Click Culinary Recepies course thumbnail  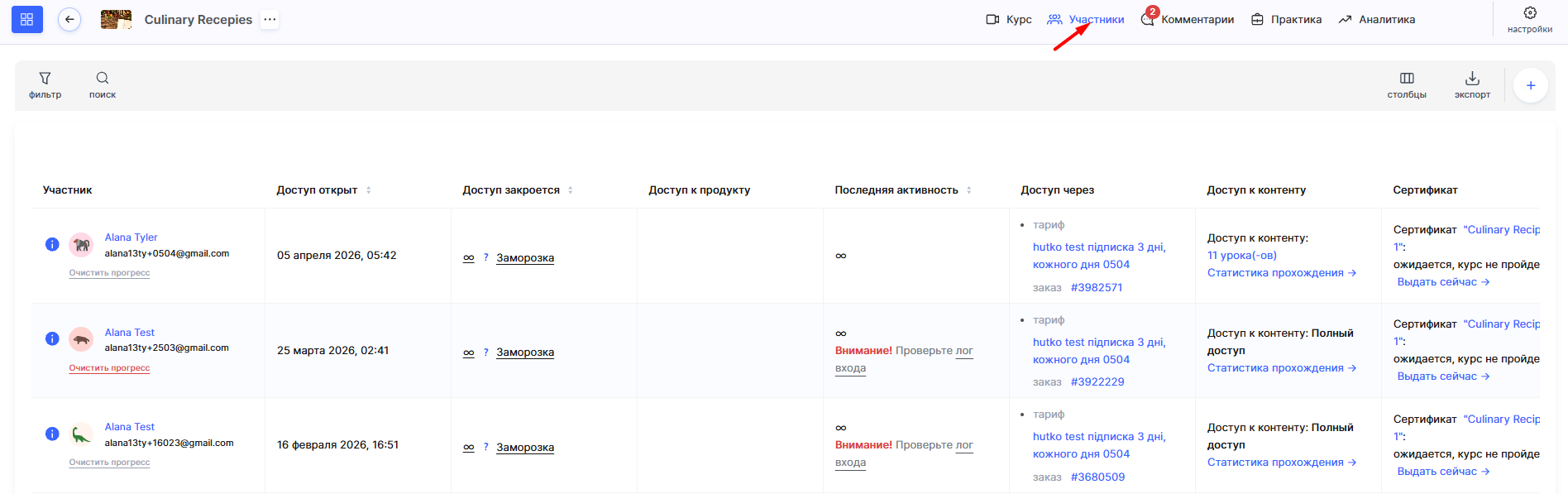pyautogui.click(x=116, y=19)
